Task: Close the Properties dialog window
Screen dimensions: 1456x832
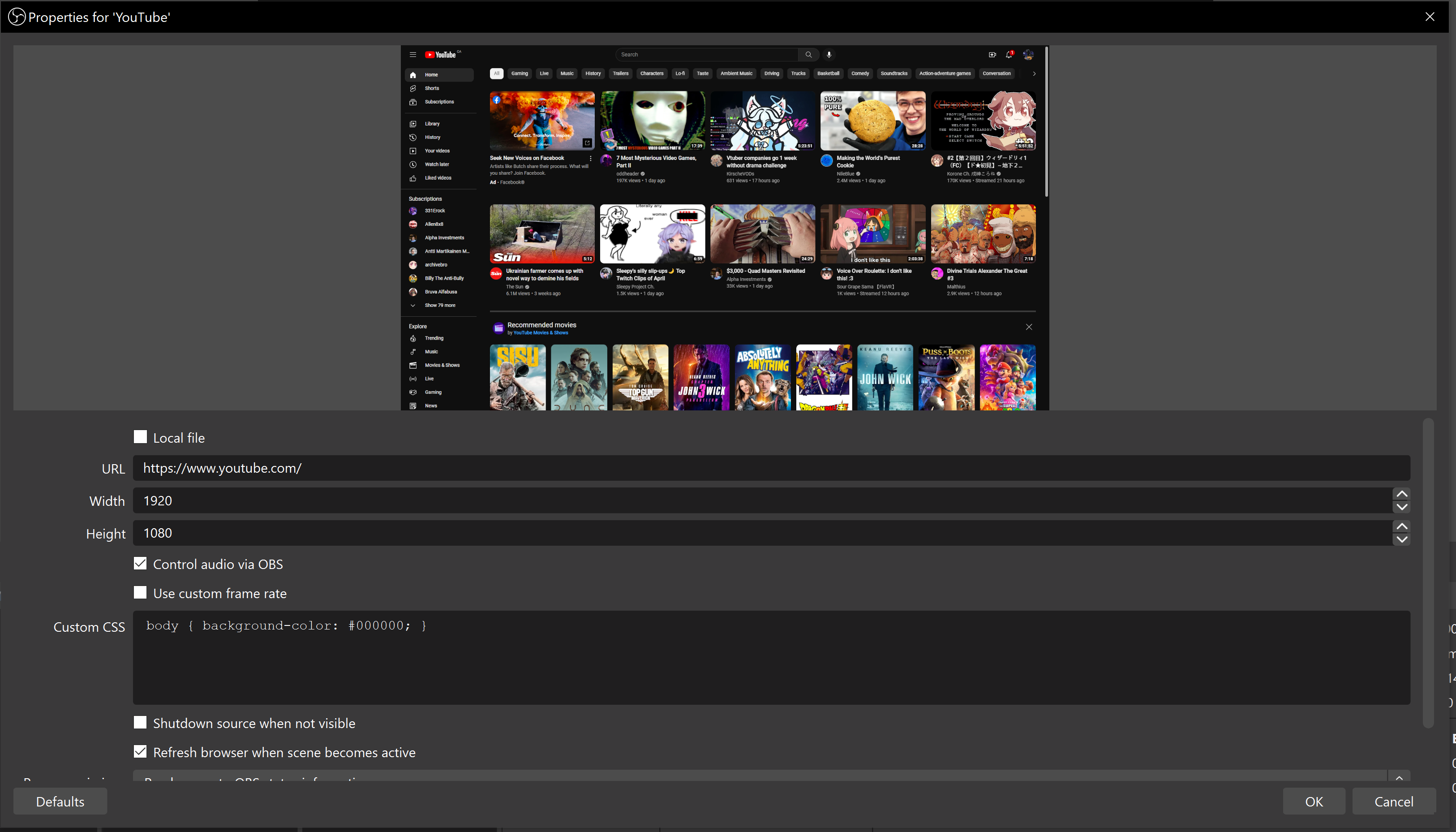Action: (1430, 17)
